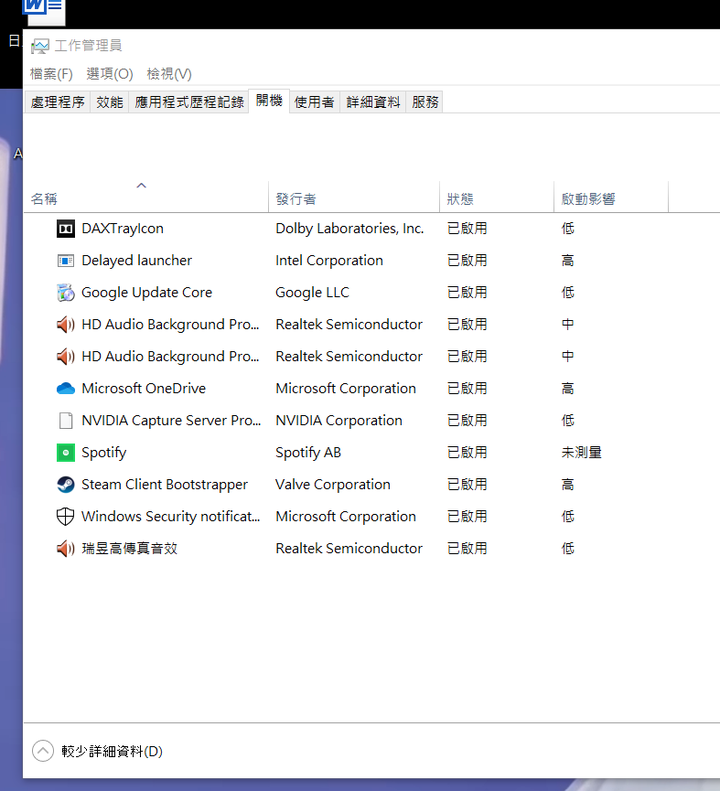This screenshot has height=791, width=720.
Task: Click publisher Valve Corporation
Action: (x=333, y=485)
